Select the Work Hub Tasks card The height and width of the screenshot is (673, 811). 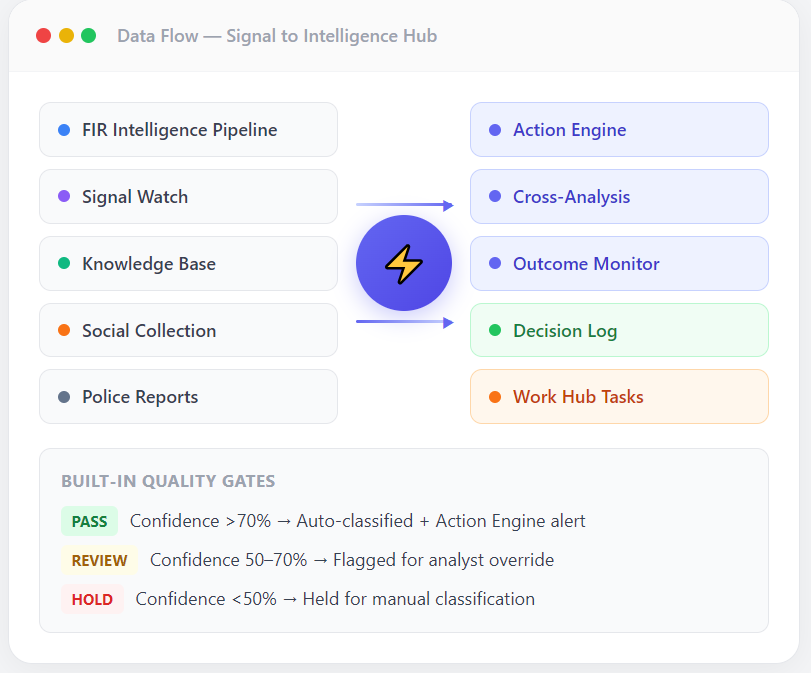619,397
